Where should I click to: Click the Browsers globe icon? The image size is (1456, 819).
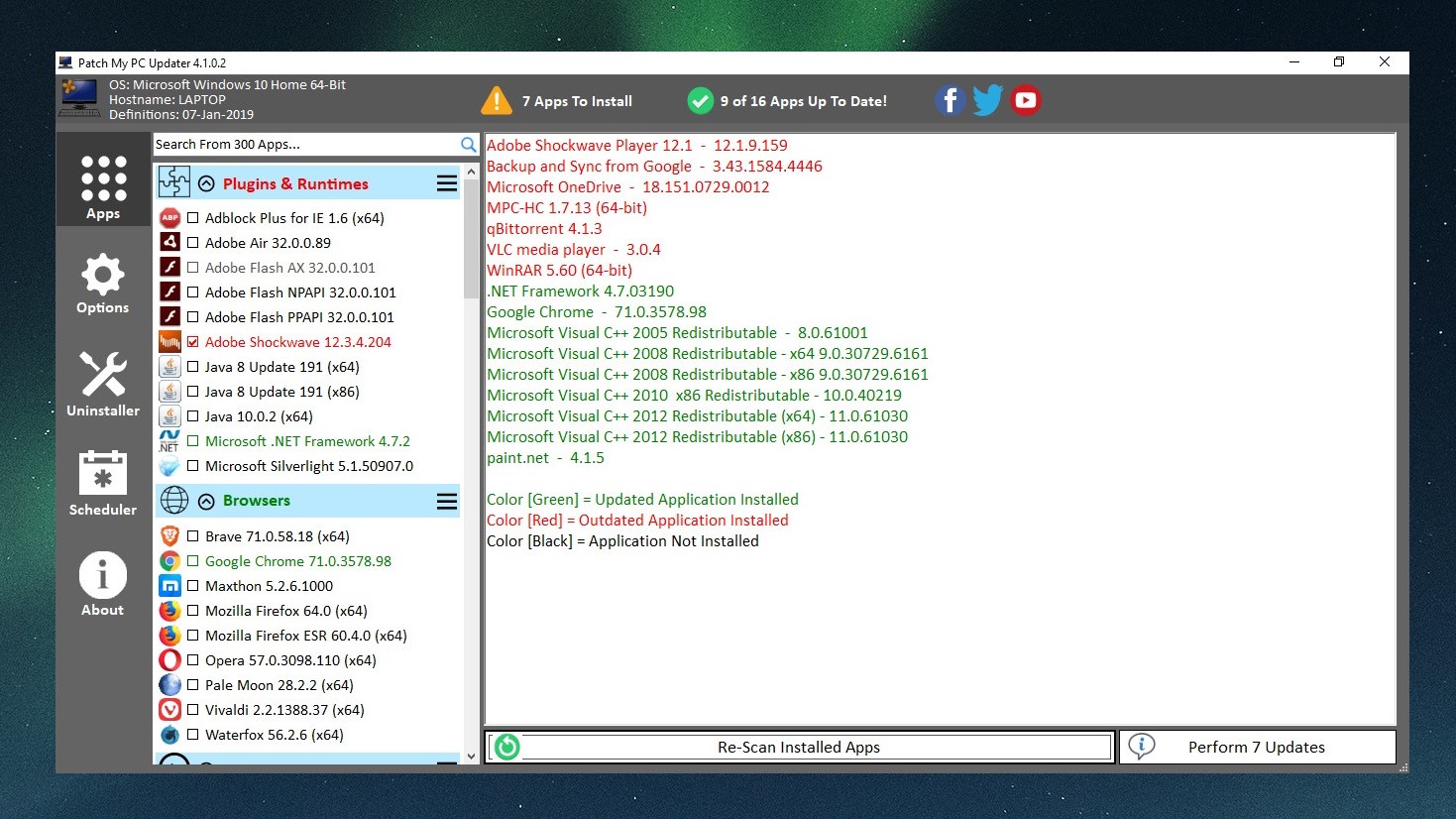174,500
